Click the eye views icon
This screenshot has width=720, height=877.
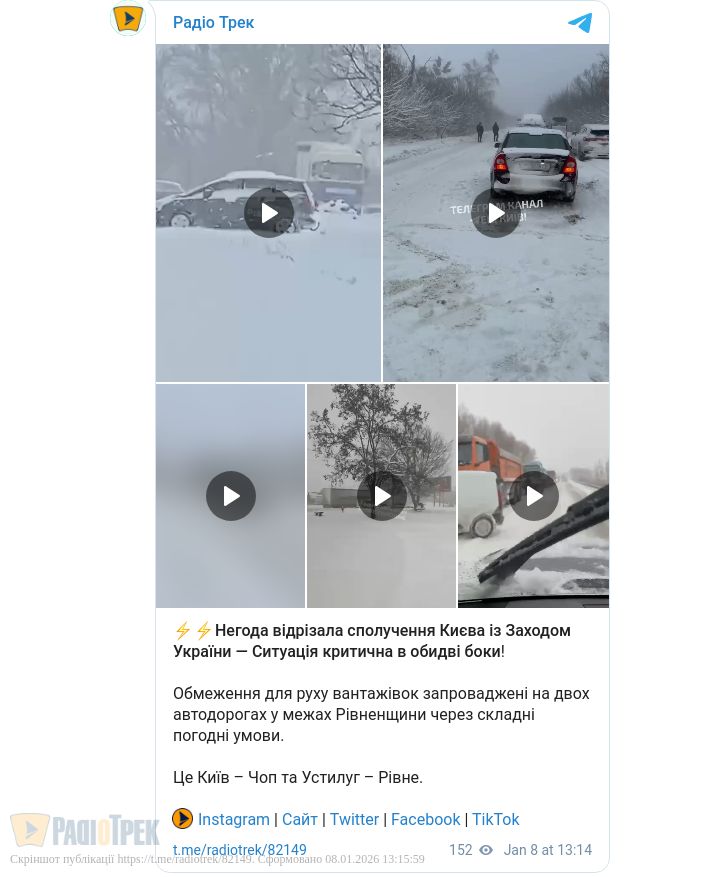pyautogui.click(x=486, y=850)
